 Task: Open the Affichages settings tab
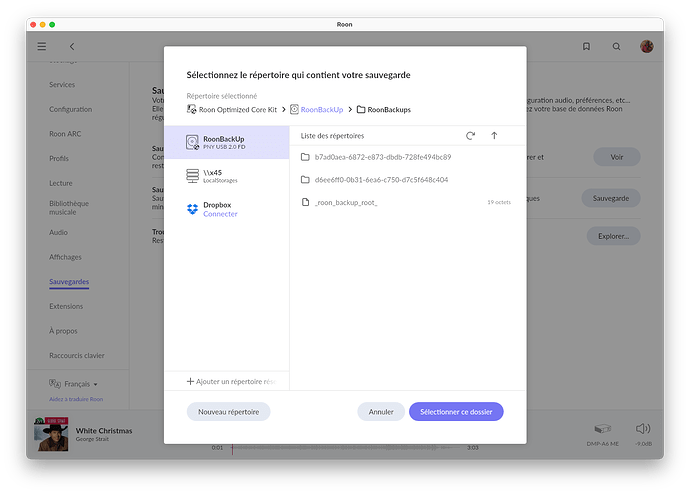tap(65, 257)
